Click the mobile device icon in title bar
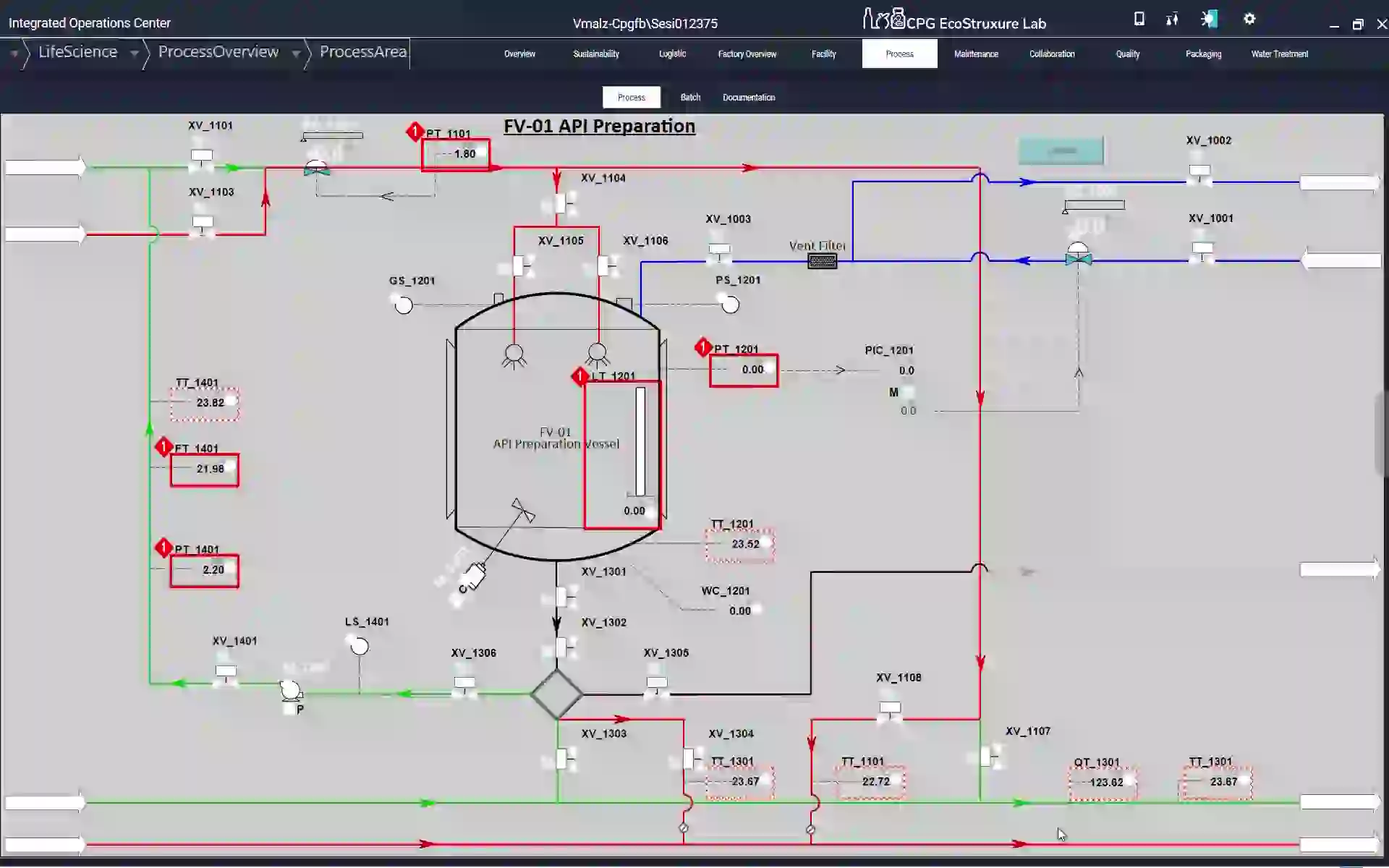The height and width of the screenshot is (868, 1389). pyautogui.click(x=1139, y=20)
